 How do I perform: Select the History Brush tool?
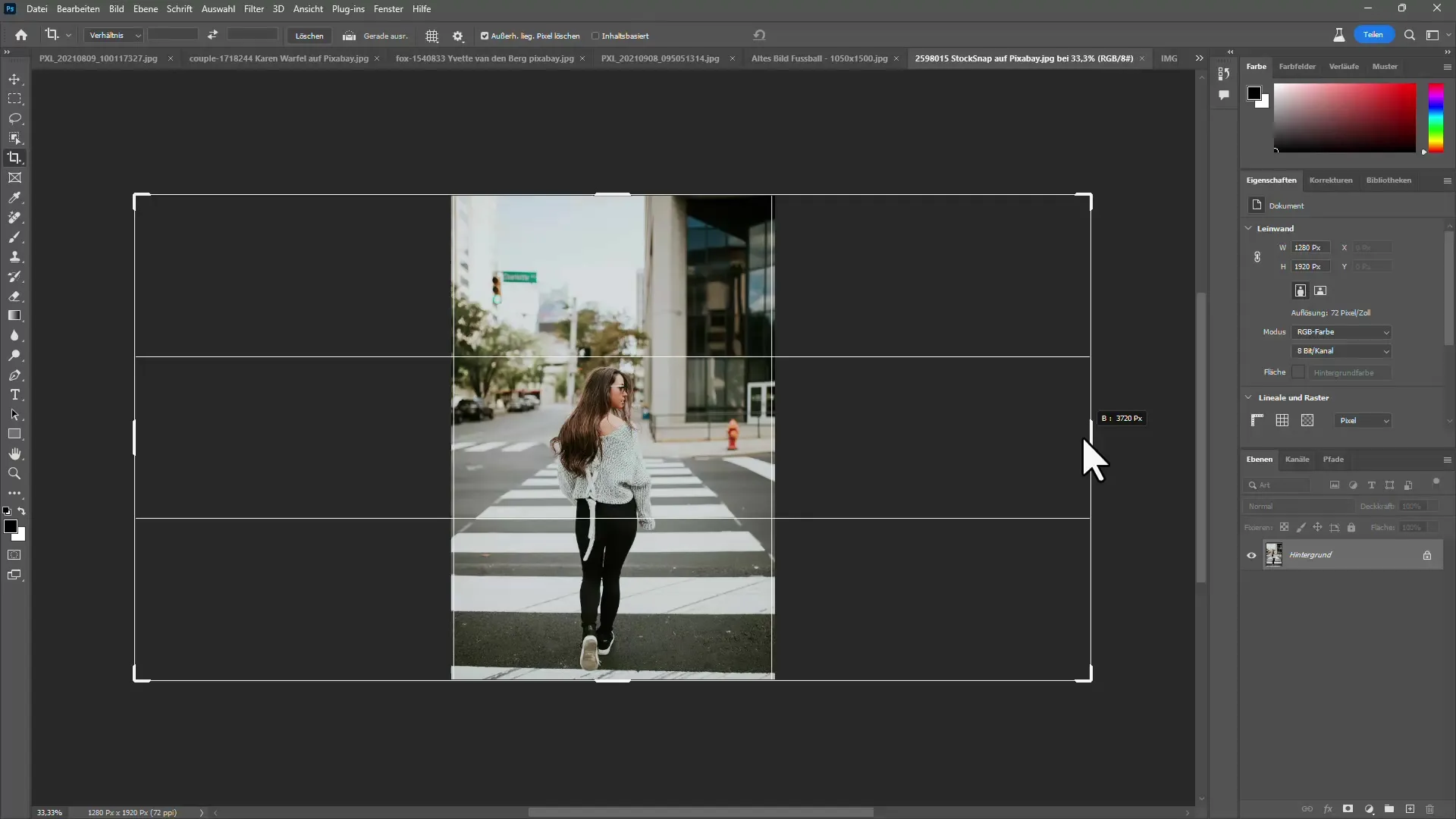[x=14, y=276]
